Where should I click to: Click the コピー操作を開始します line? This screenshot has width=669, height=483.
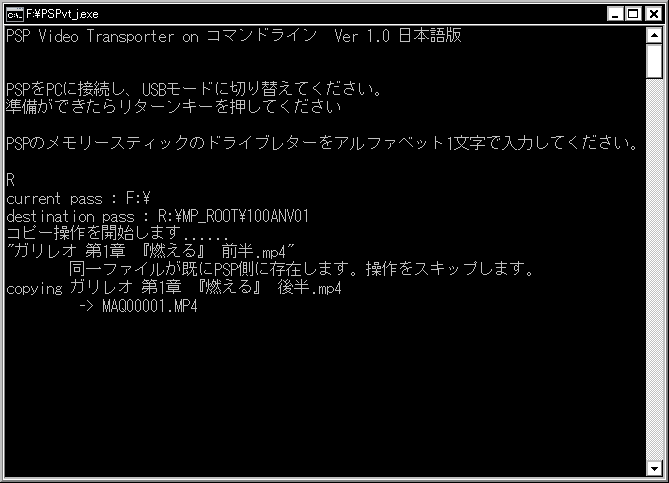[x=117, y=233]
